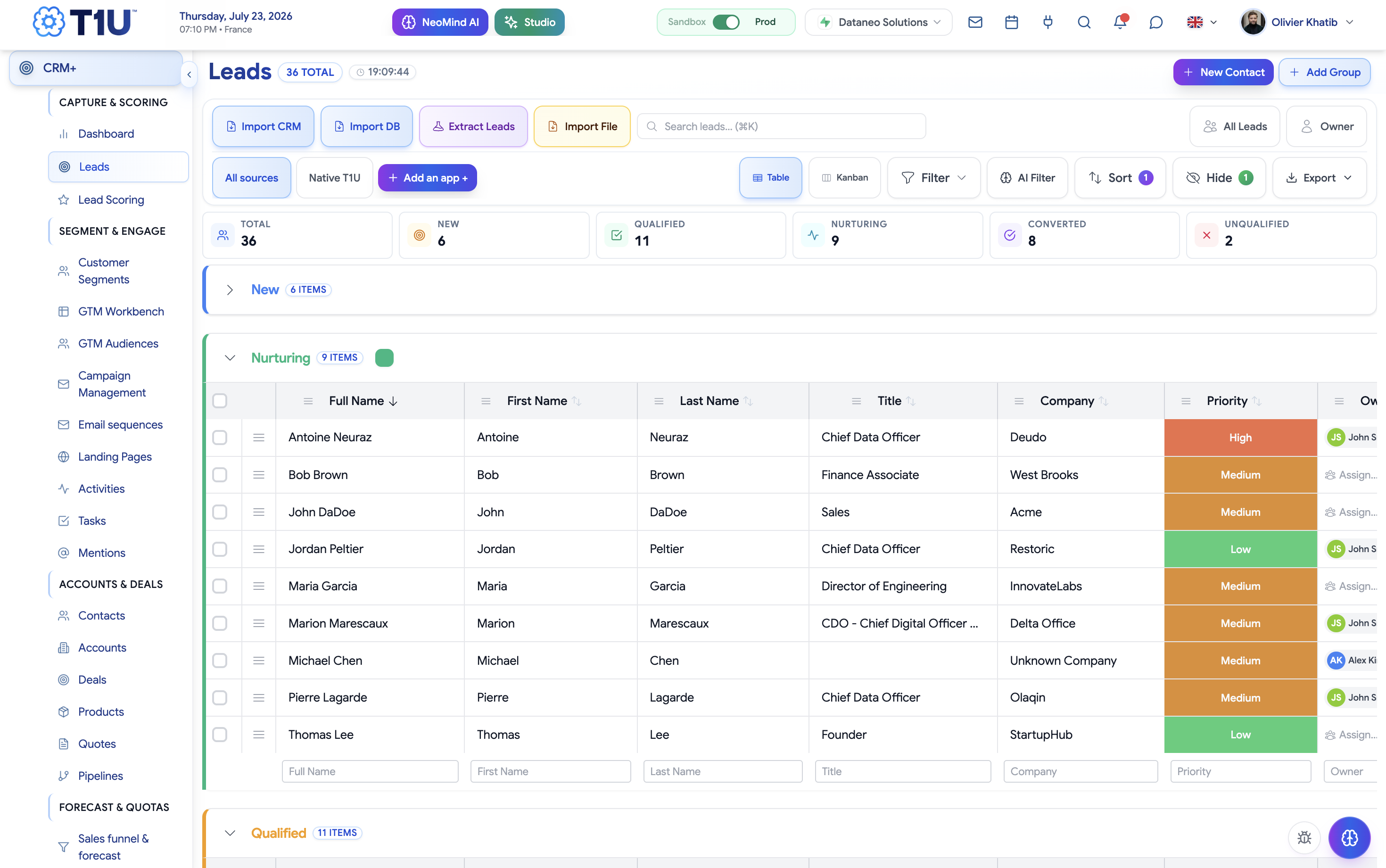
Task: Toggle the Sandbox/Prod switch
Action: 726,22
